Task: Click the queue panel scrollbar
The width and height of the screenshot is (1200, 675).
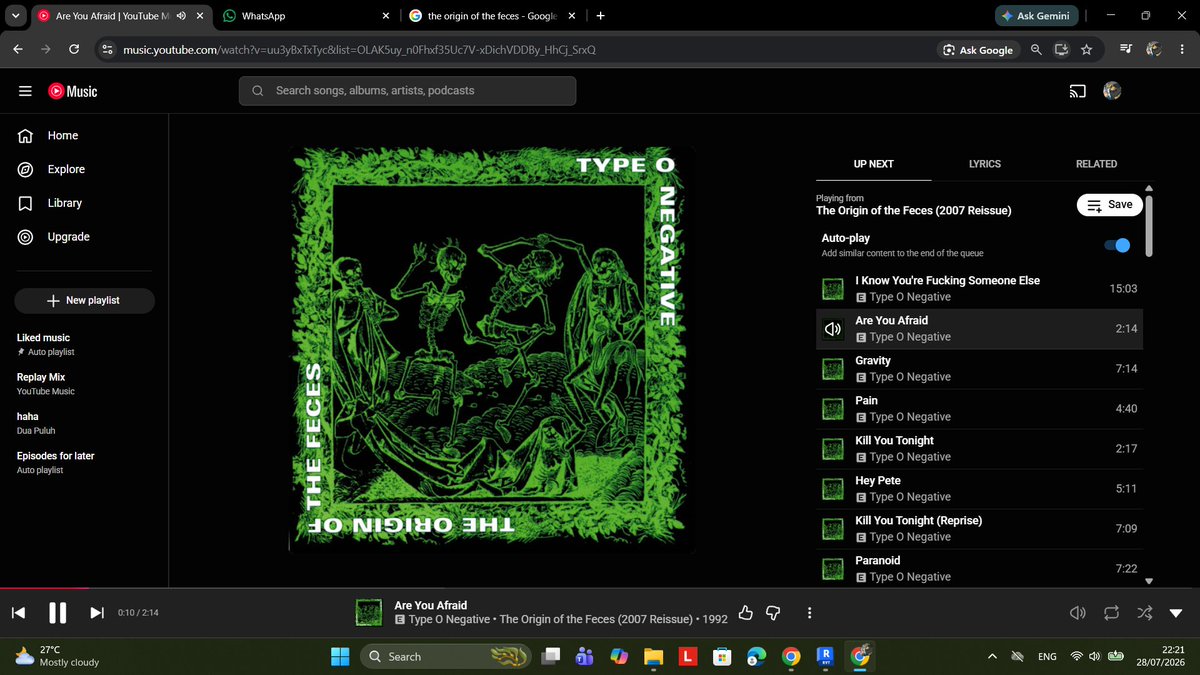Action: 1148,226
